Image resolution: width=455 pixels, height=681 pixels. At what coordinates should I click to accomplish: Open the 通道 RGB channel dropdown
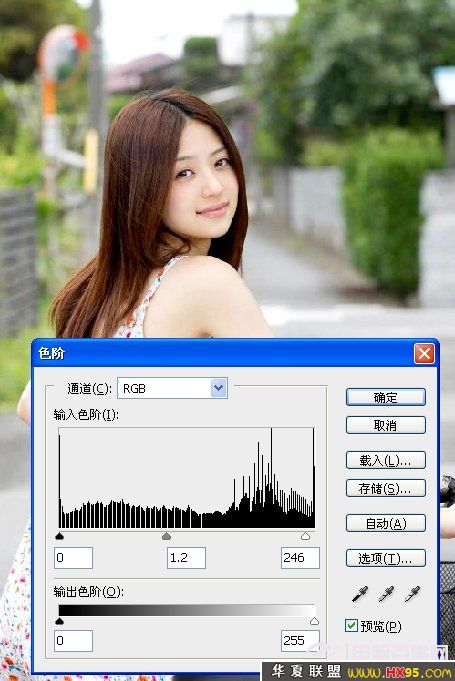[x=172, y=388]
